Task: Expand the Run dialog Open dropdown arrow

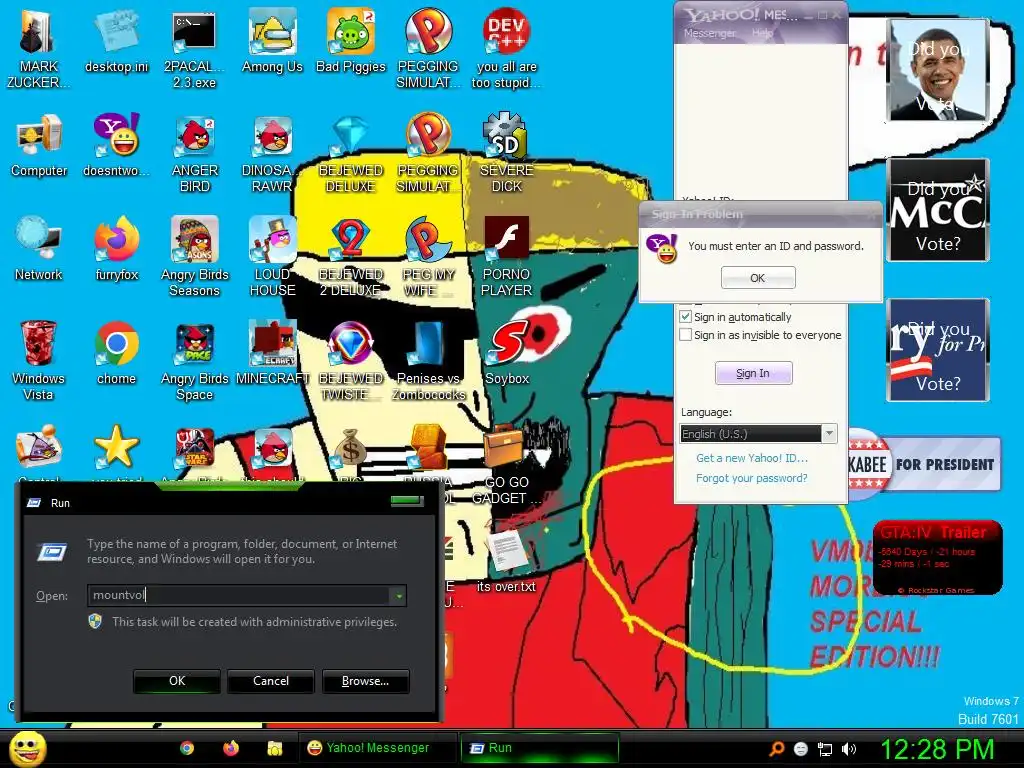Action: point(398,595)
